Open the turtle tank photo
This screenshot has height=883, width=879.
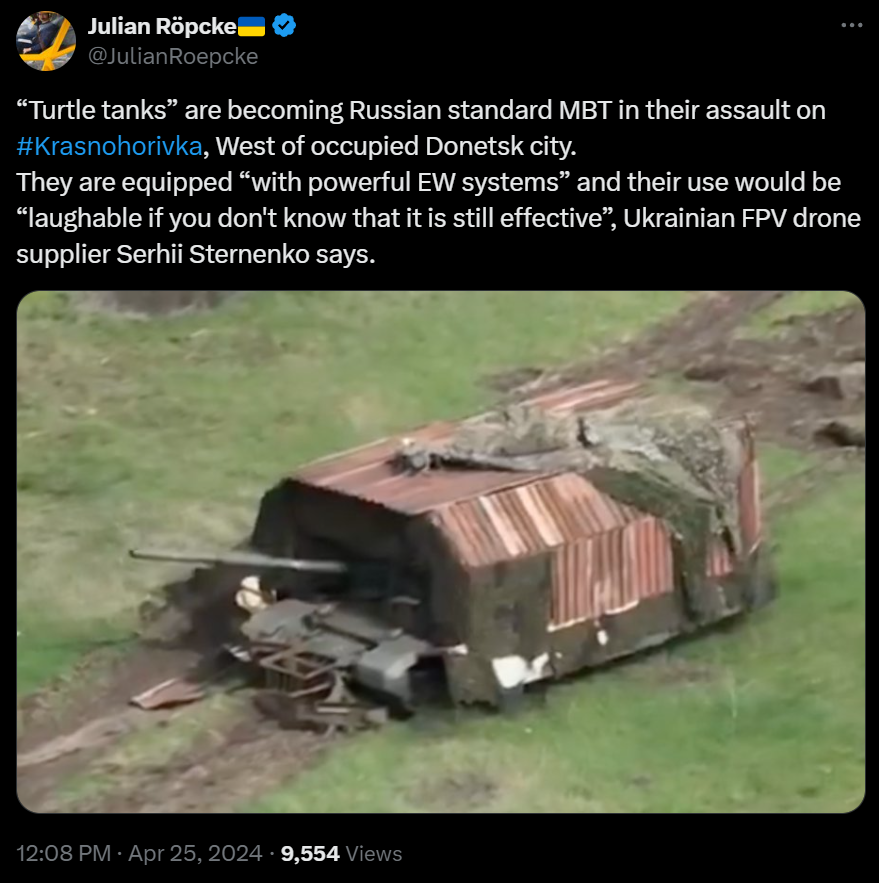click(x=440, y=551)
